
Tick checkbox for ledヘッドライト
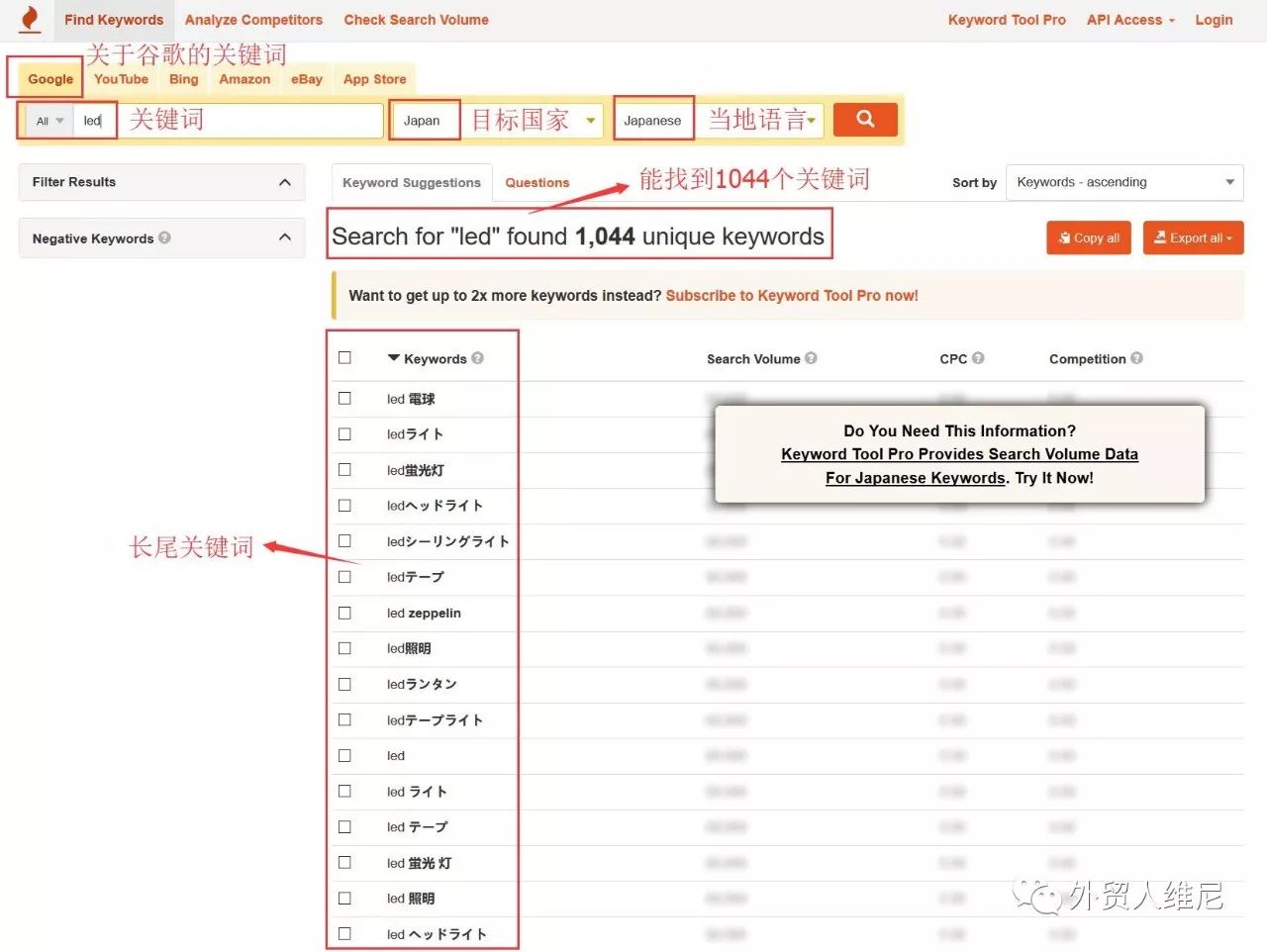click(344, 505)
